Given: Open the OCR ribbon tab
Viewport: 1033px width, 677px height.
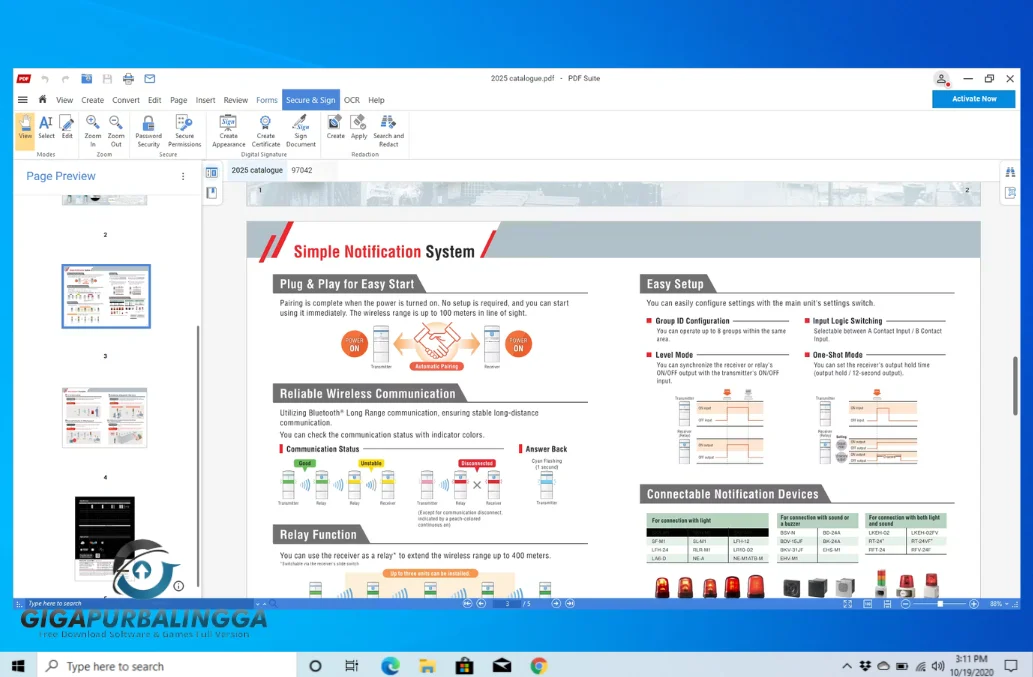Looking at the screenshot, I should point(352,100).
